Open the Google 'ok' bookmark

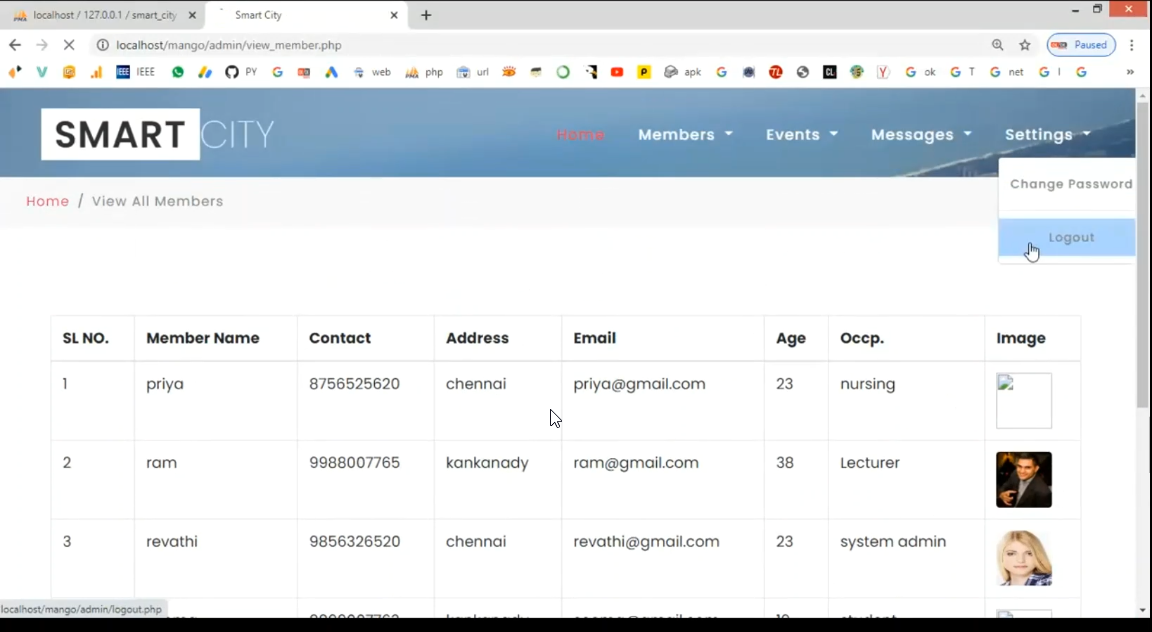click(921, 72)
